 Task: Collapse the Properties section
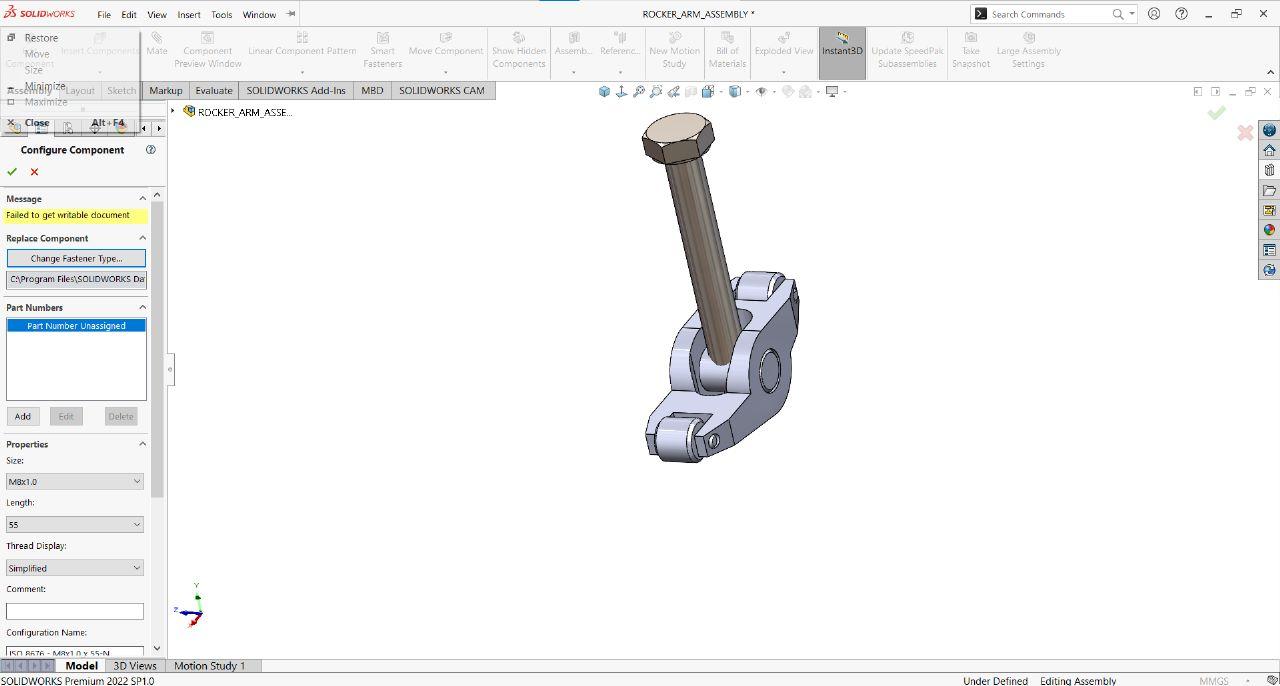pos(142,444)
